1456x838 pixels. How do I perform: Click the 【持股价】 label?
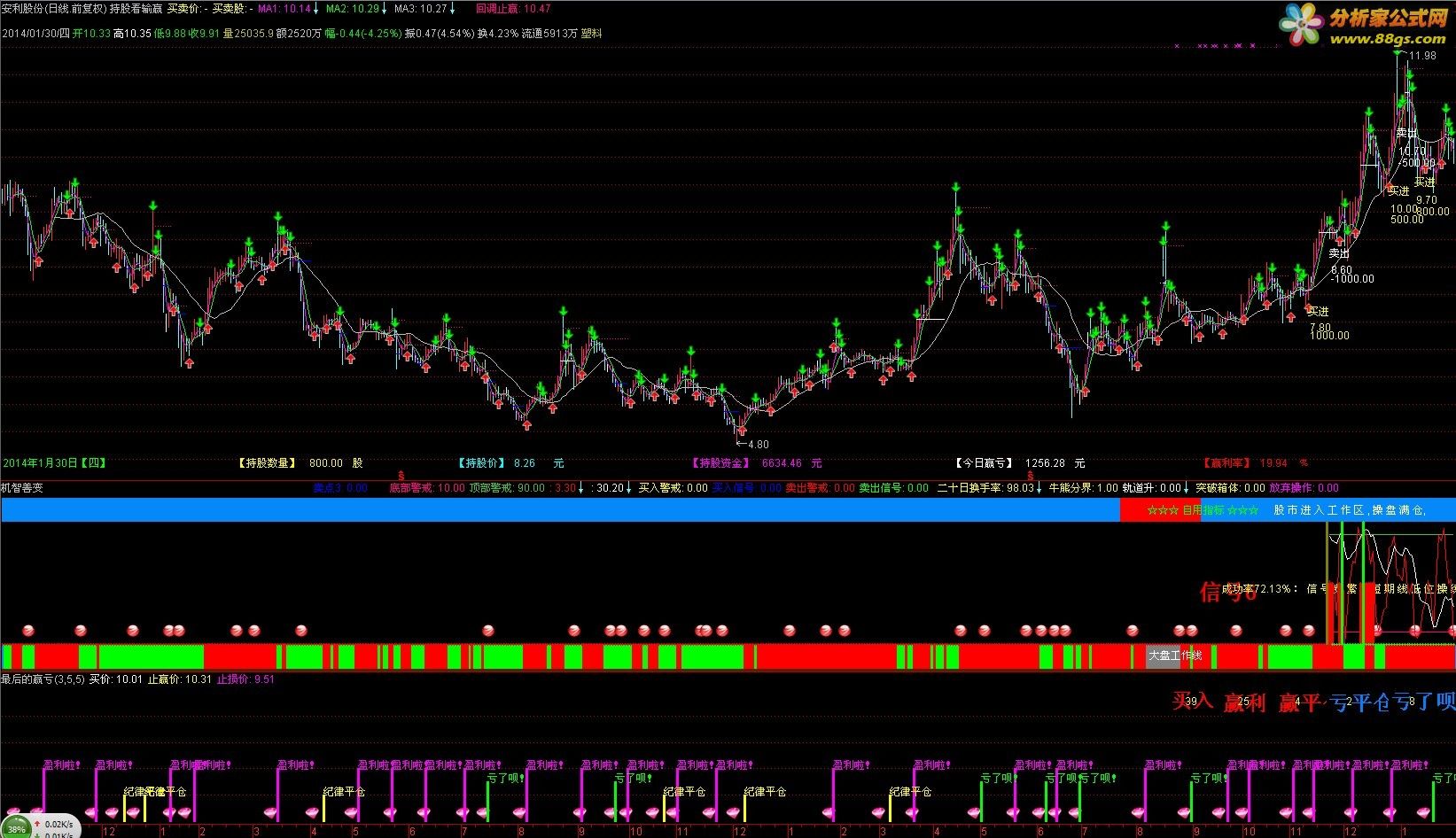coord(482,463)
